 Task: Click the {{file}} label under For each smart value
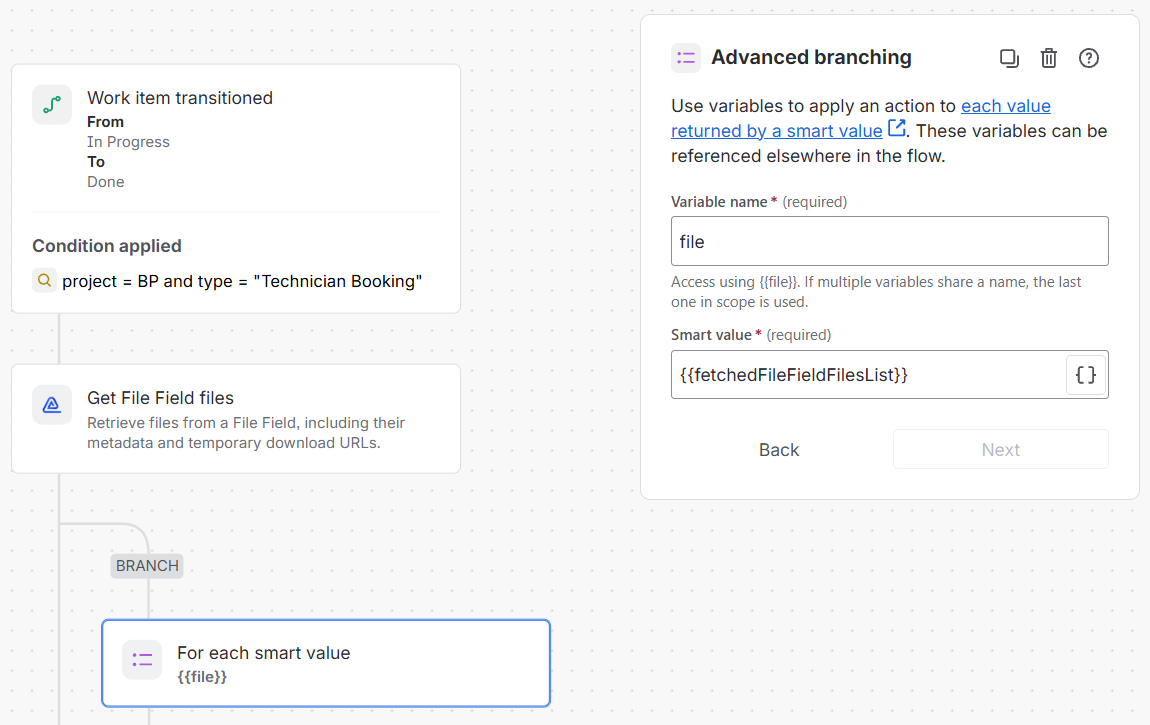[202, 677]
